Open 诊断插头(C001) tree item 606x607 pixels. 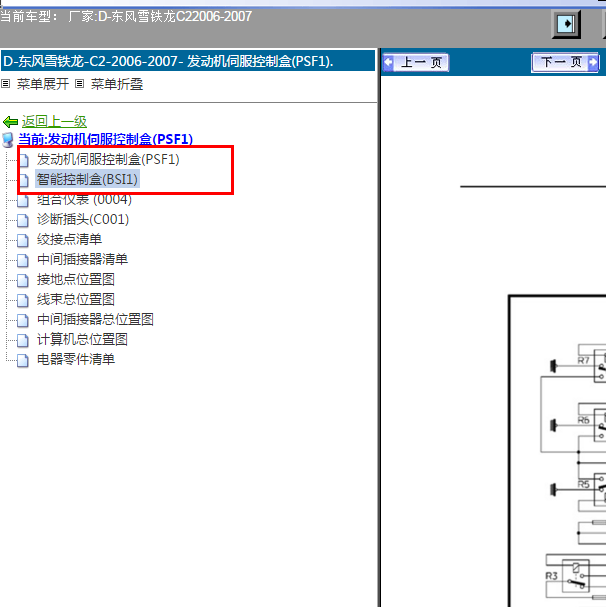click(x=83, y=219)
